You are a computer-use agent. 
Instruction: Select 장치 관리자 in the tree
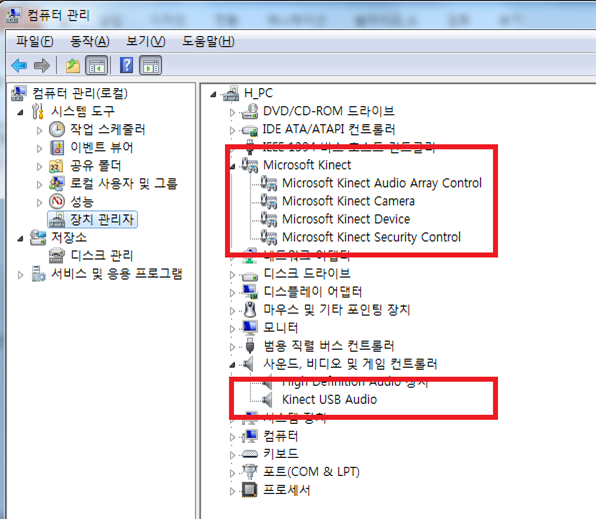tap(102, 219)
